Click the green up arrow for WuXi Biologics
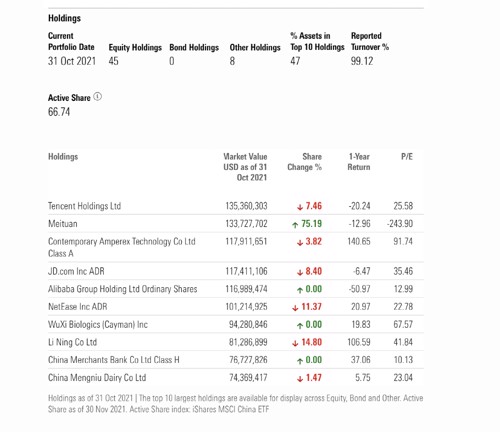Screen dimensions: 500x432 [x=300, y=325]
